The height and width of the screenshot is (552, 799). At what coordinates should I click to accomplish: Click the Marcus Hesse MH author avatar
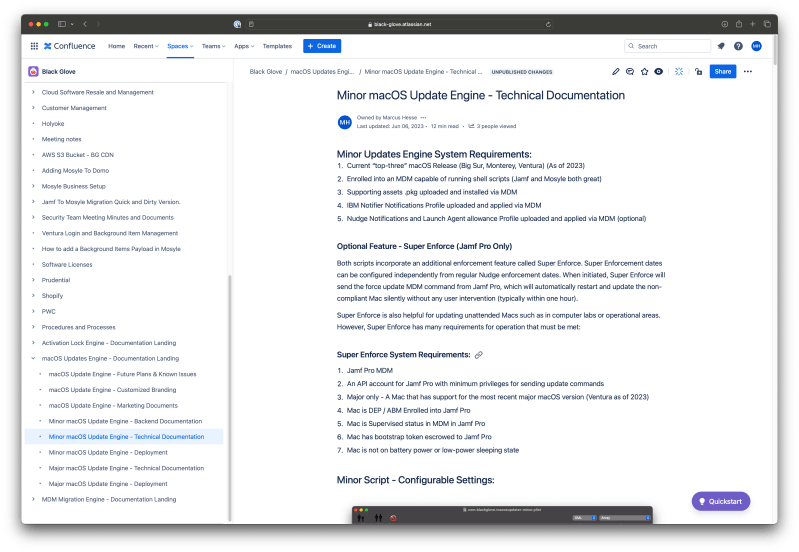click(345, 122)
